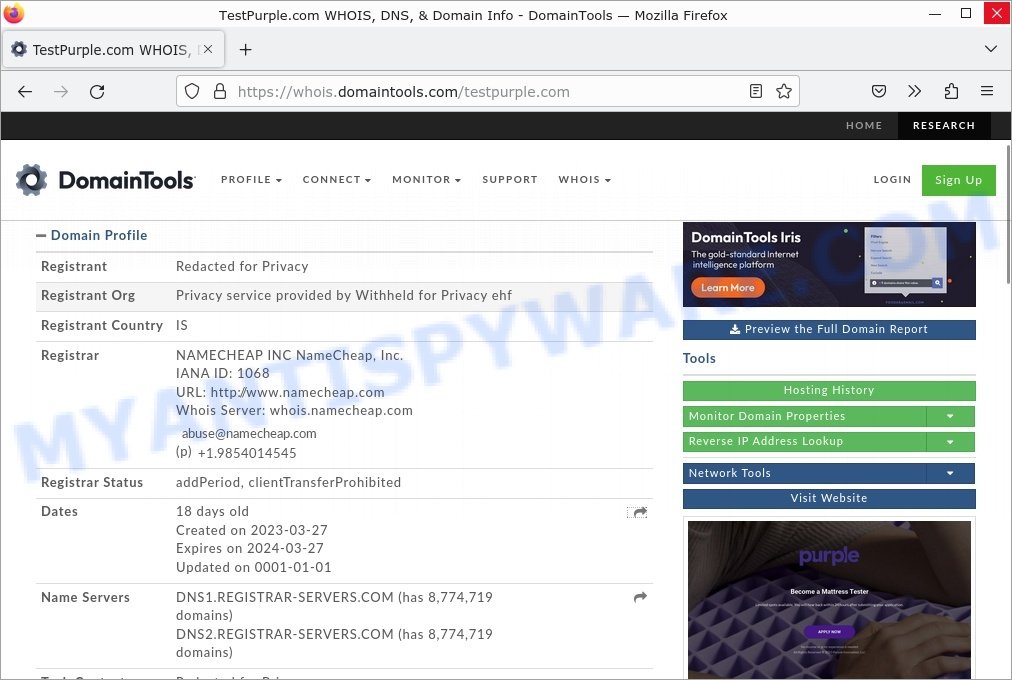Click the whois.namecheap.com server link
Screen dimensions: 1012x680
[341, 411]
